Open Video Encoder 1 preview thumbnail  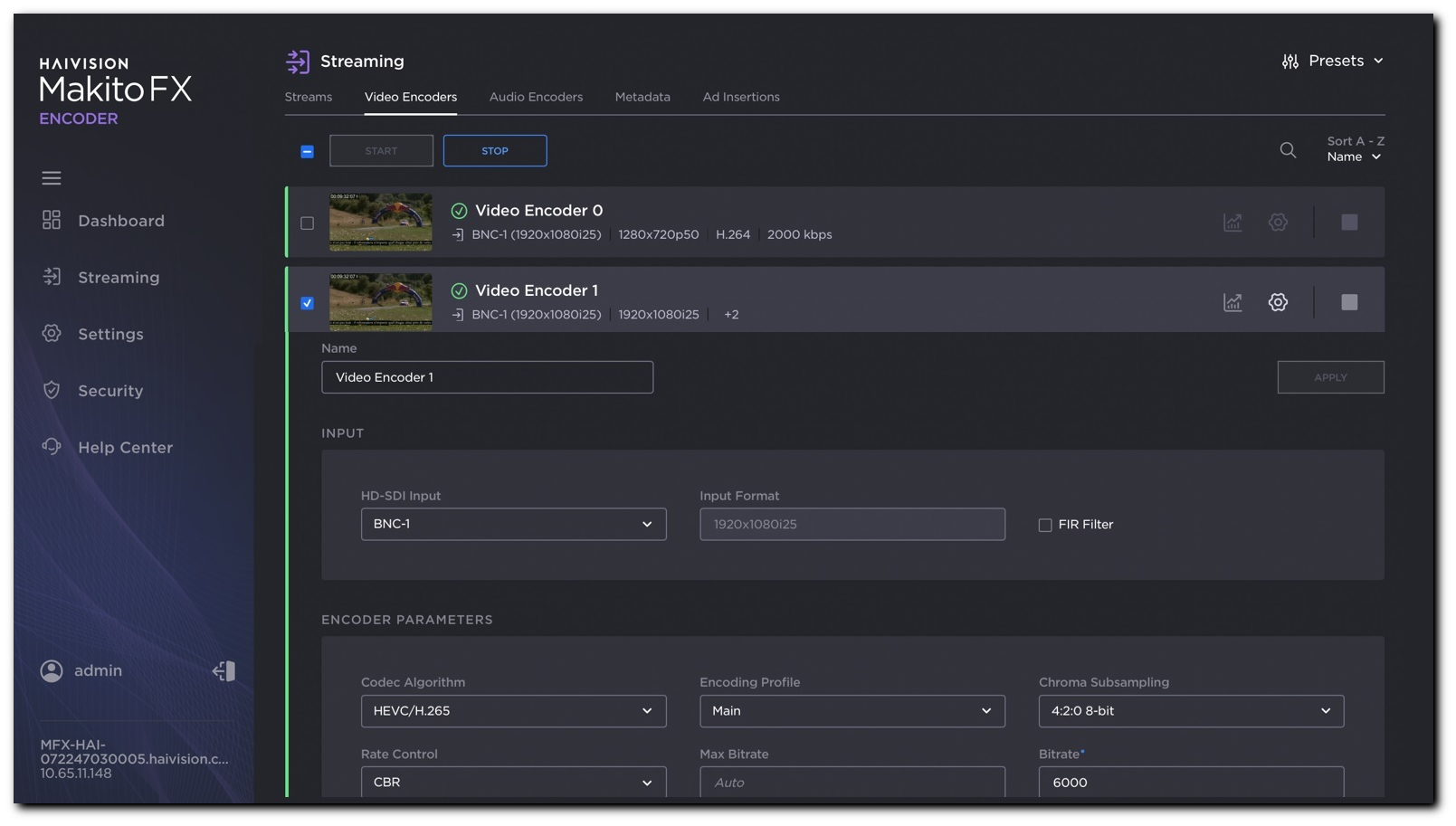pyautogui.click(x=381, y=302)
